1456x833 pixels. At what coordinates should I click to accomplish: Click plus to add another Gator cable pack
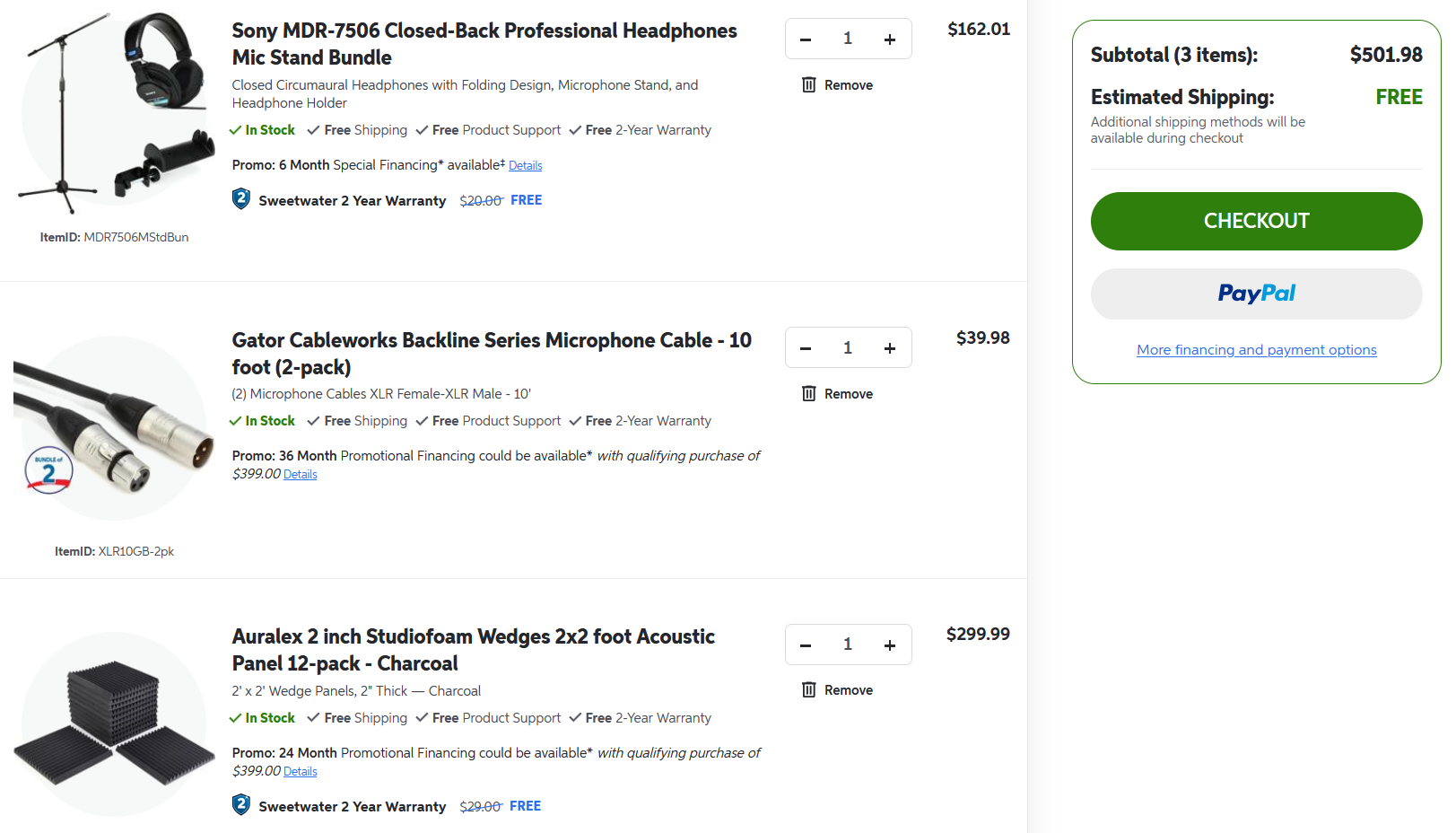point(889,348)
